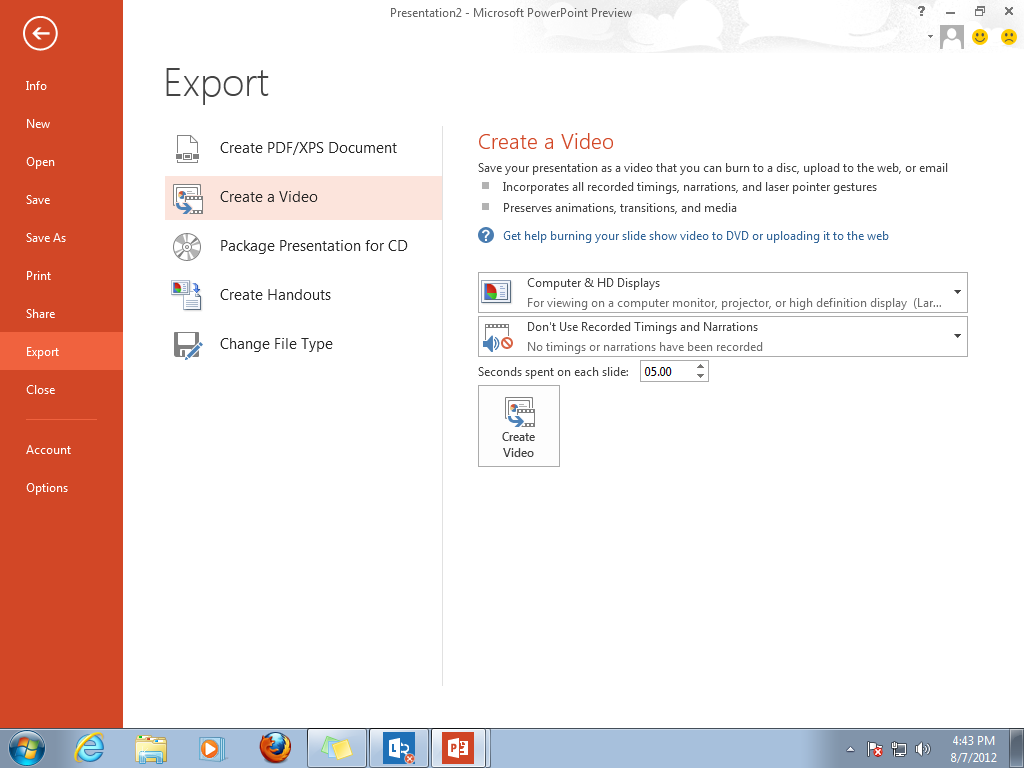Launch Firefox from the taskbar
Image resolution: width=1024 pixels, height=768 pixels.
[275, 747]
